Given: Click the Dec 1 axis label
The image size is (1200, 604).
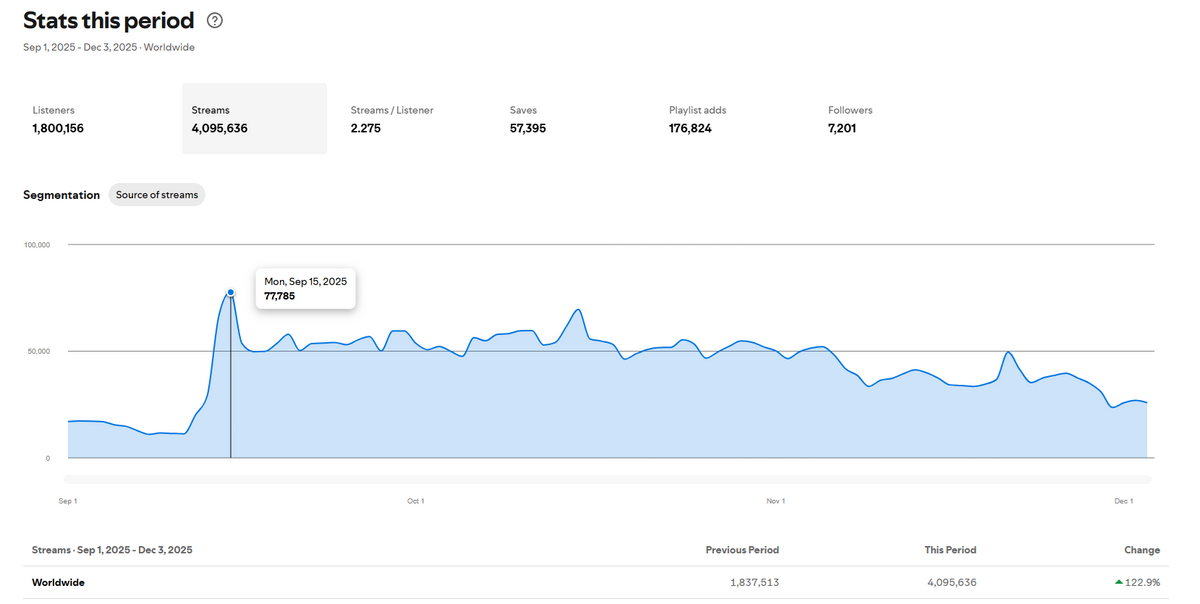Looking at the screenshot, I should 1123,501.
